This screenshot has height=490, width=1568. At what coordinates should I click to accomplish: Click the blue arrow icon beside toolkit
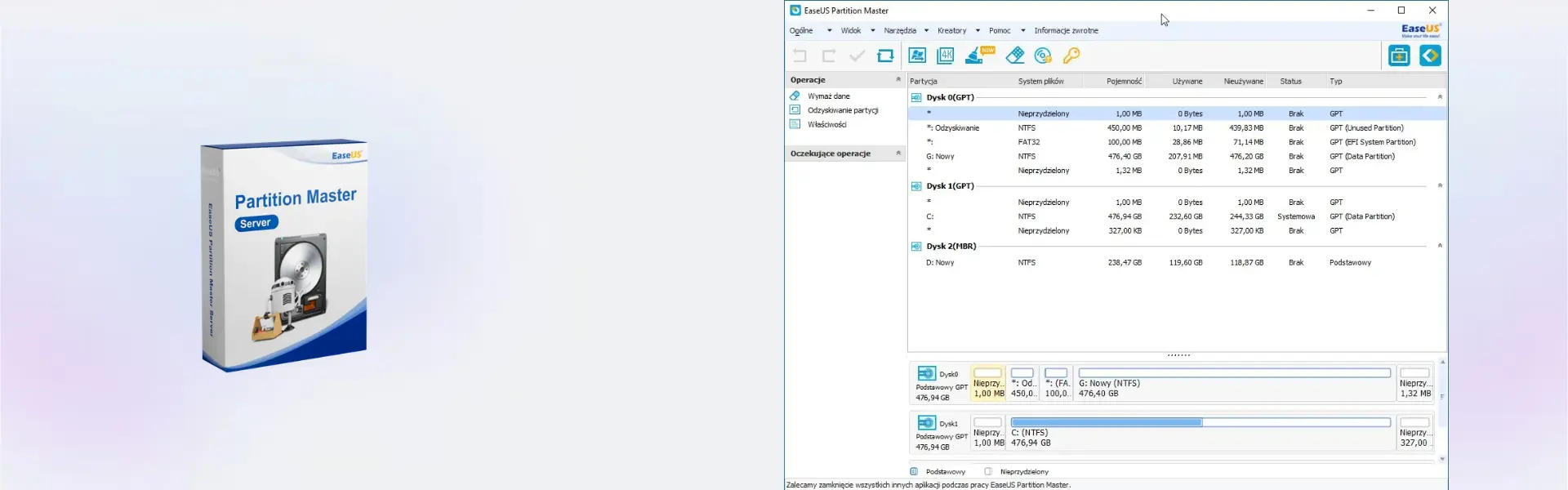[1430, 56]
